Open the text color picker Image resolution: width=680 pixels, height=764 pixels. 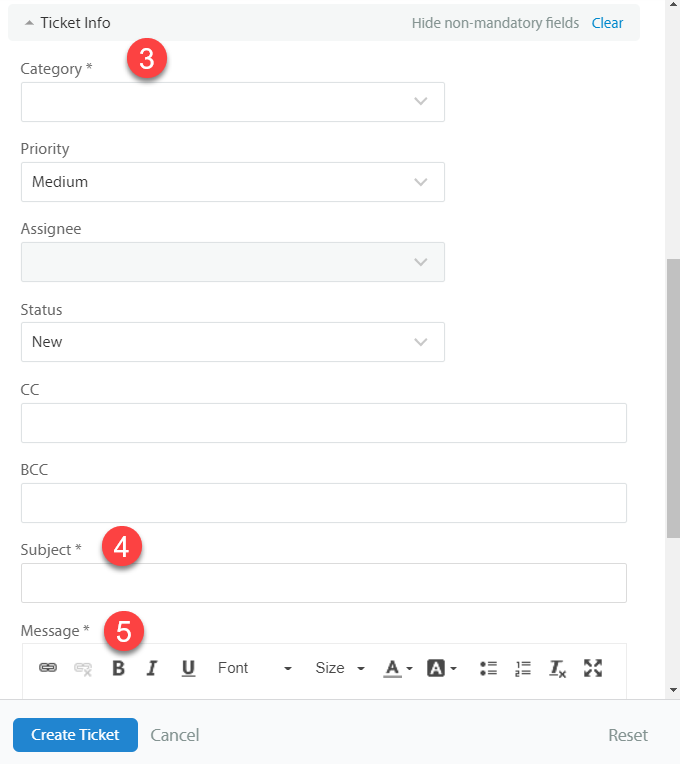[x=398, y=668]
